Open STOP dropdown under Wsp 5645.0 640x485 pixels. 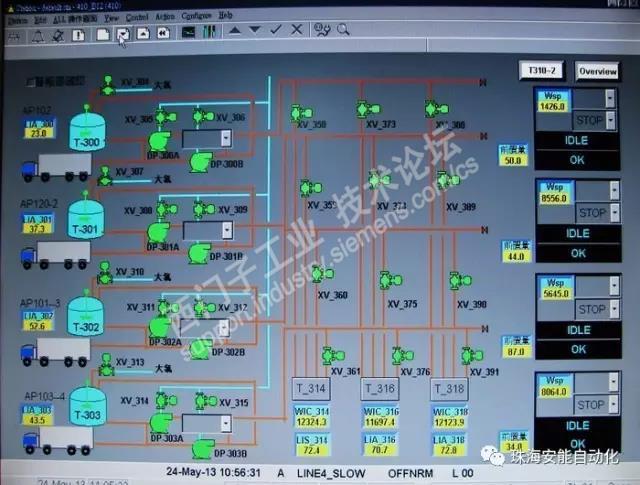tap(614, 309)
